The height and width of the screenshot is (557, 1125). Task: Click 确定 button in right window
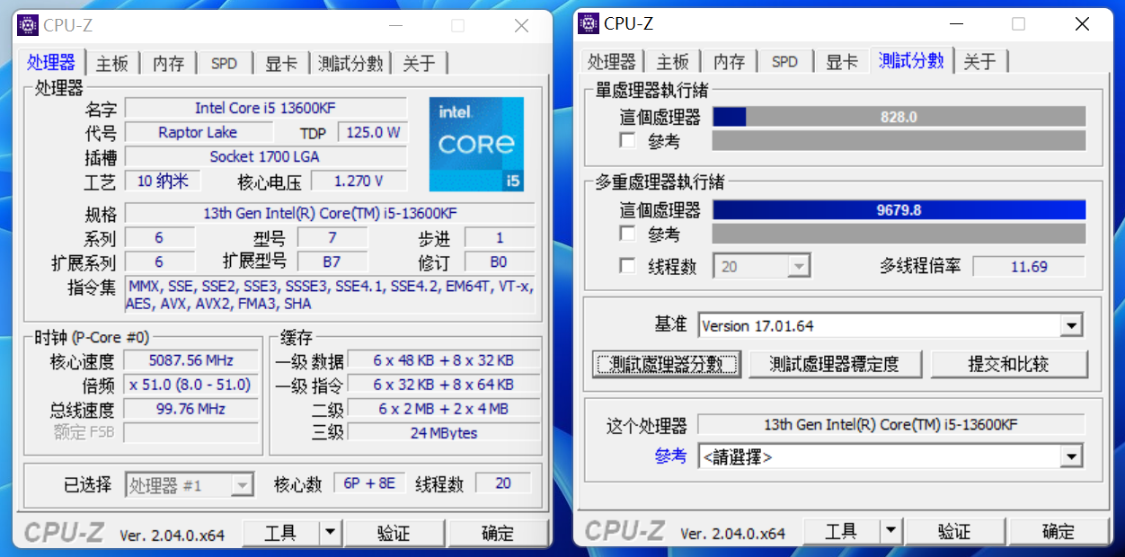point(1058,532)
